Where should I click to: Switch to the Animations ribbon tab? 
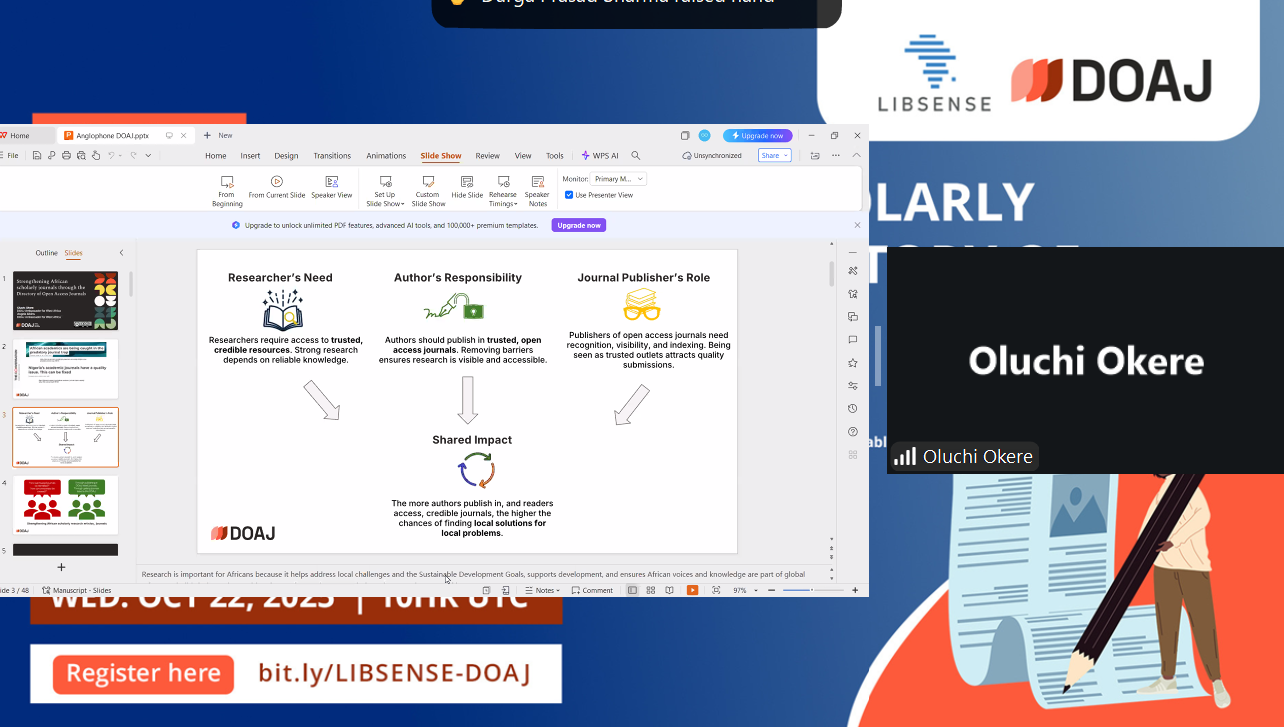pyautogui.click(x=386, y=156)
